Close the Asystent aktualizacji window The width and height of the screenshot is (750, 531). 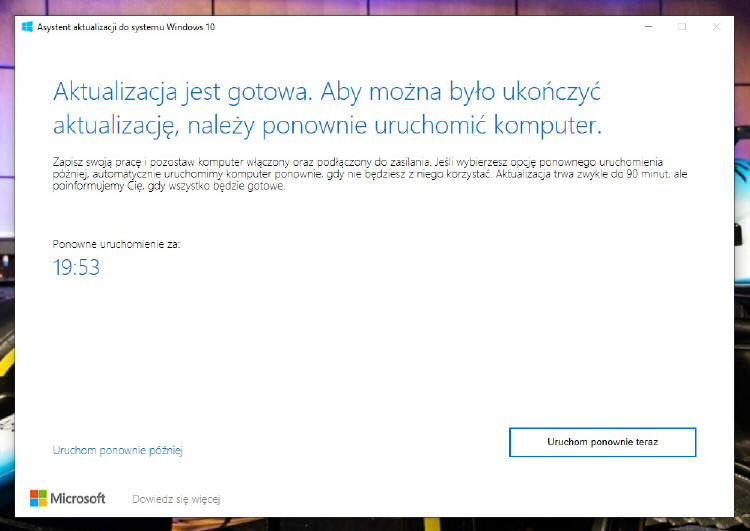point(716,27)
